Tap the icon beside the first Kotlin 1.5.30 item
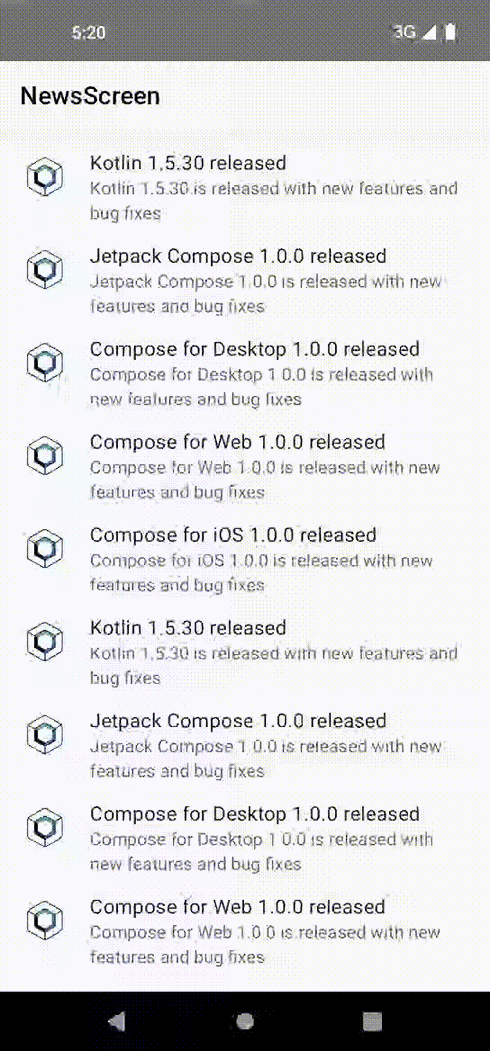 point(45,177)
